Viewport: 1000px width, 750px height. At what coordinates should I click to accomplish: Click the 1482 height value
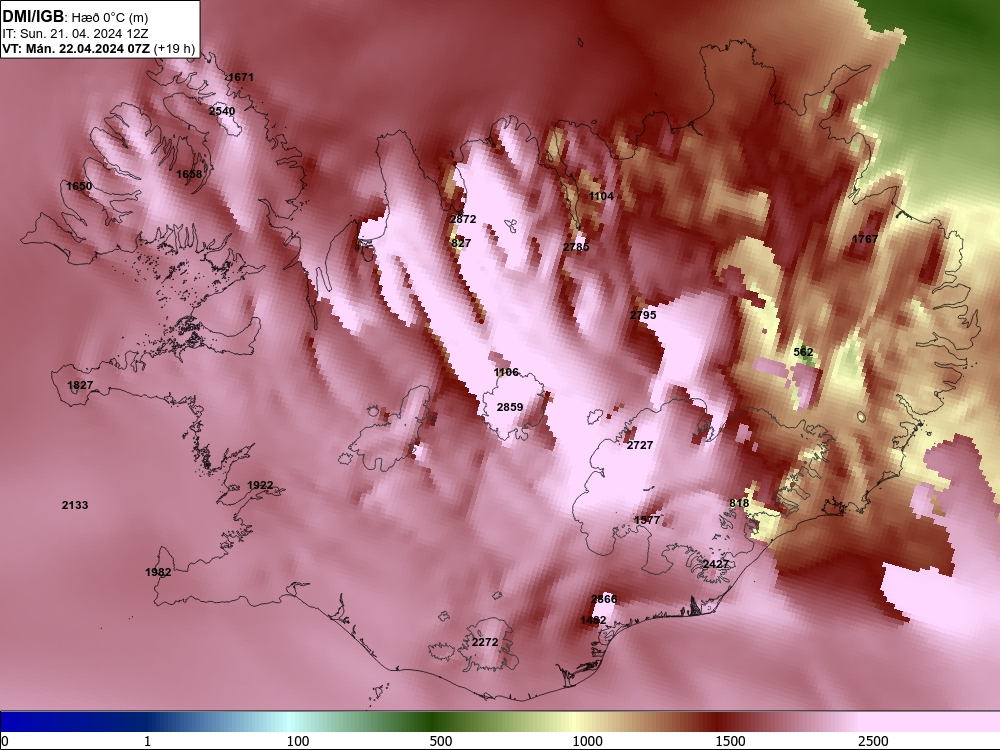pyautogui.click(x=593, y=620)
